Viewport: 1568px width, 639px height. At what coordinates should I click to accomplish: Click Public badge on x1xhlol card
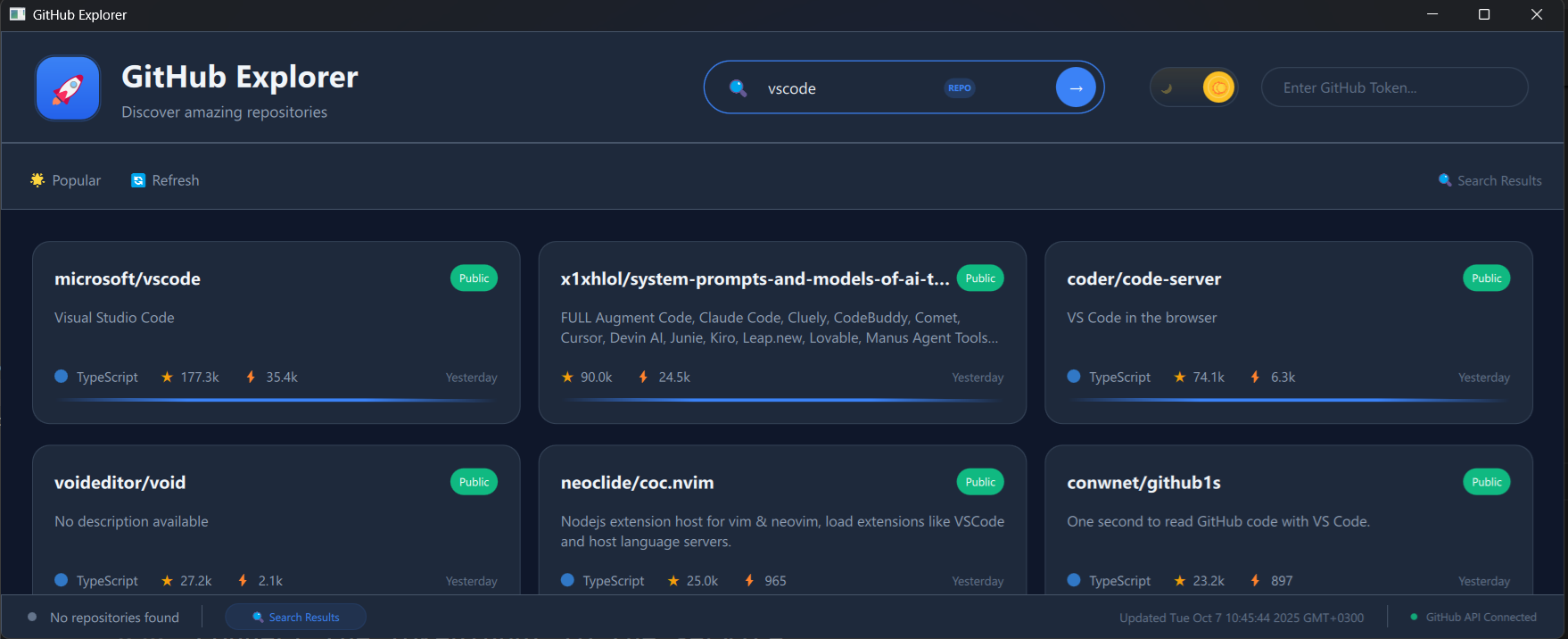tap(980, 278)
